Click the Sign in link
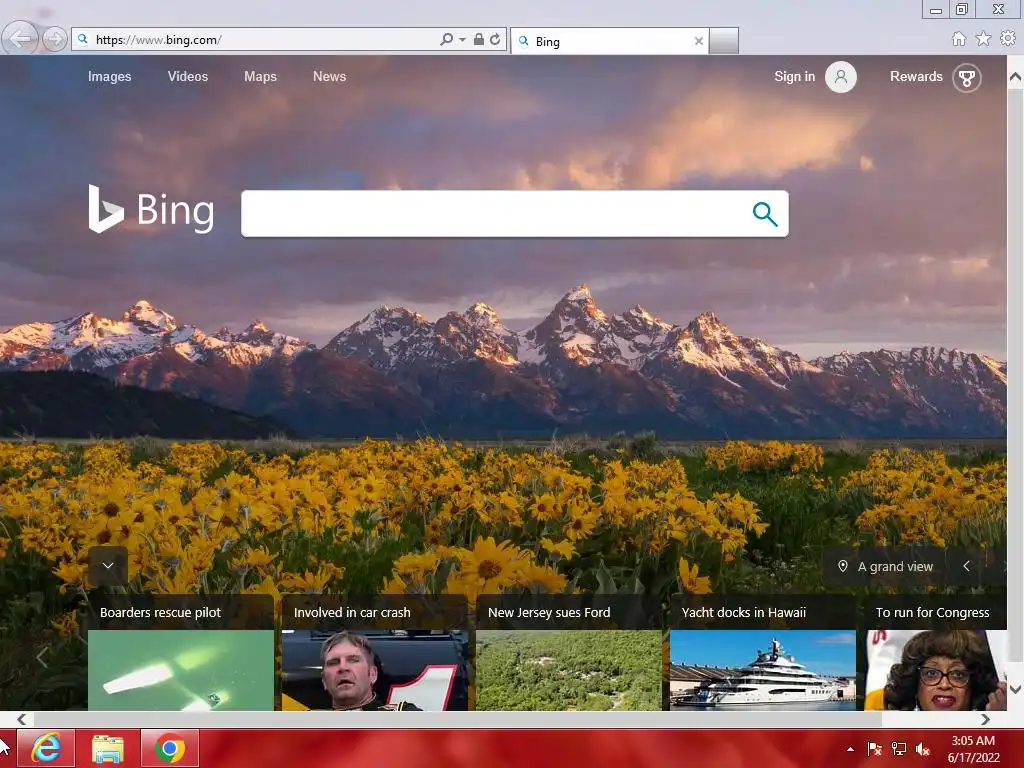The image size is (1024, 768). point(794,76)
